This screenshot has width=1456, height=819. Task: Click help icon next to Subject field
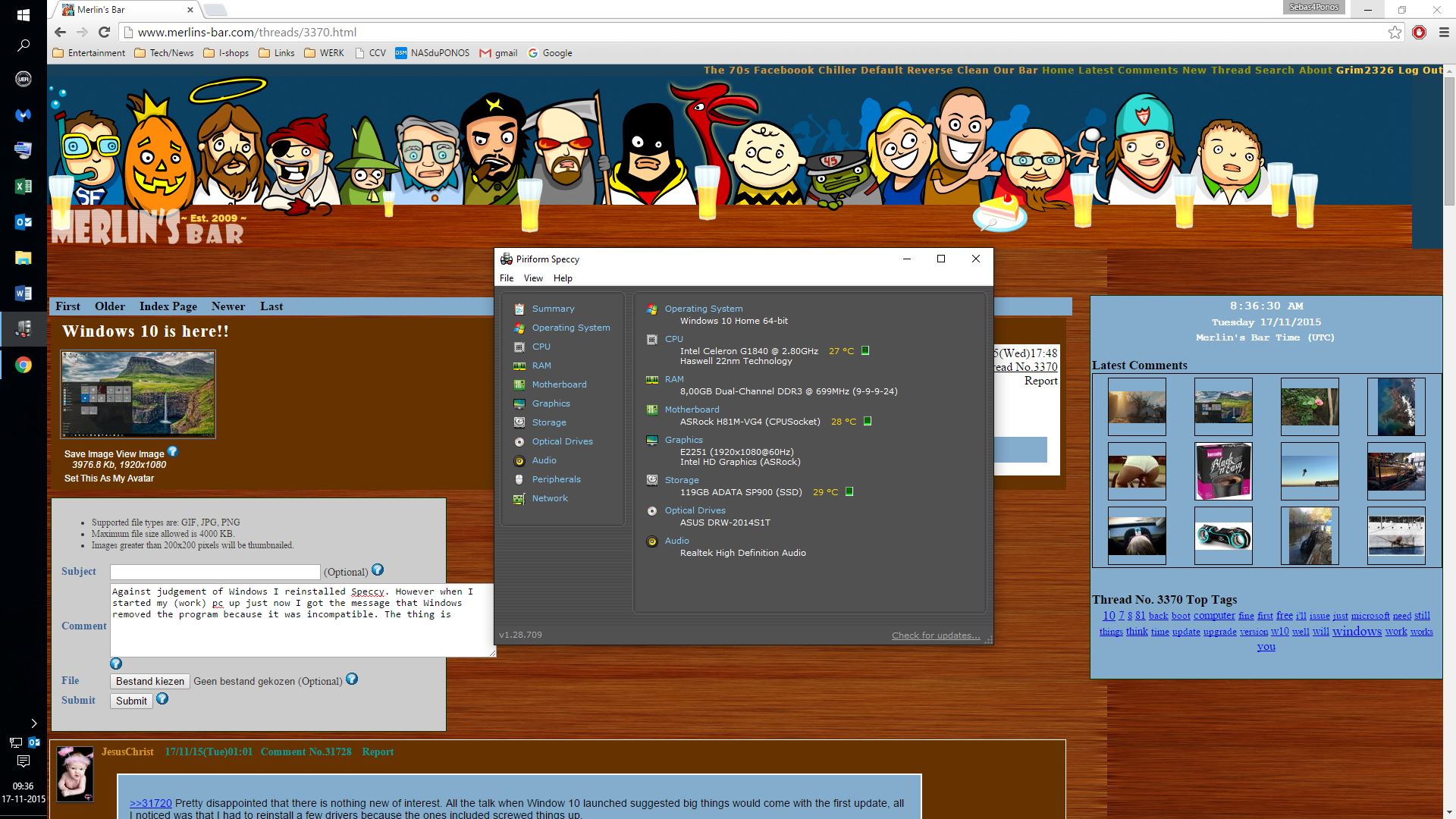point(378,570)
